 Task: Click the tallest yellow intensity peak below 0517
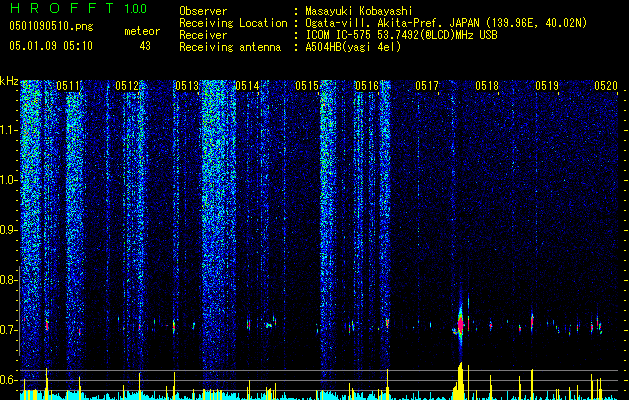click(x=461, y=381)
